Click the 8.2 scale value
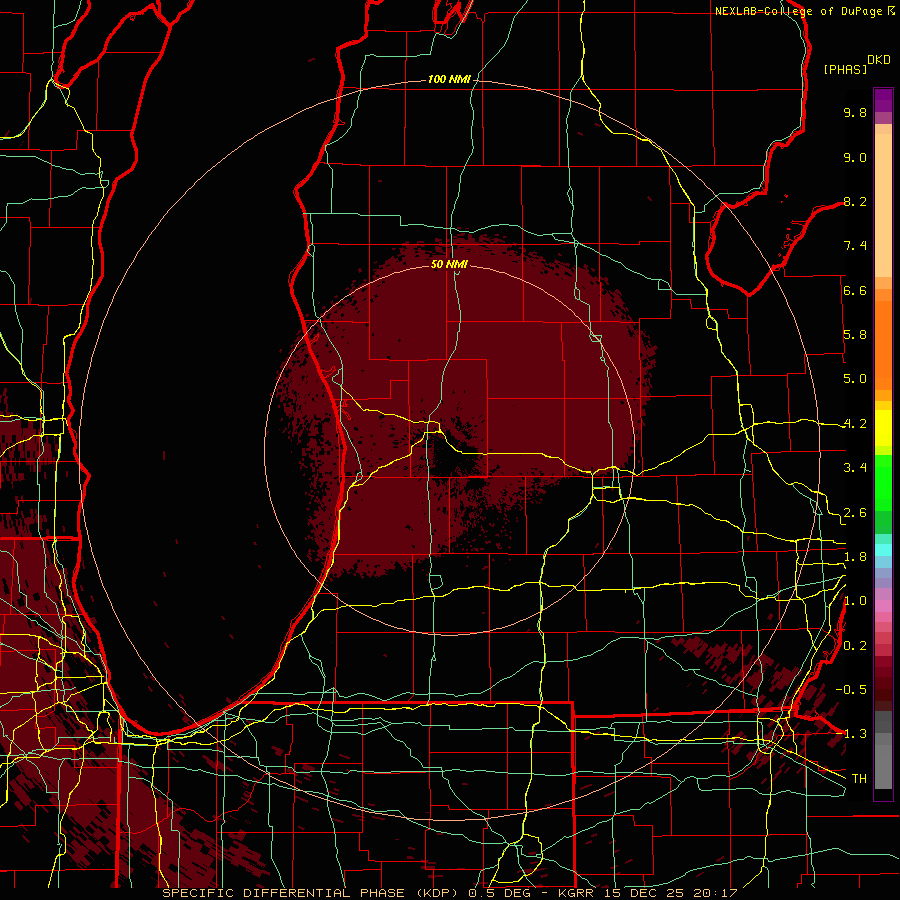 [855, 201]
